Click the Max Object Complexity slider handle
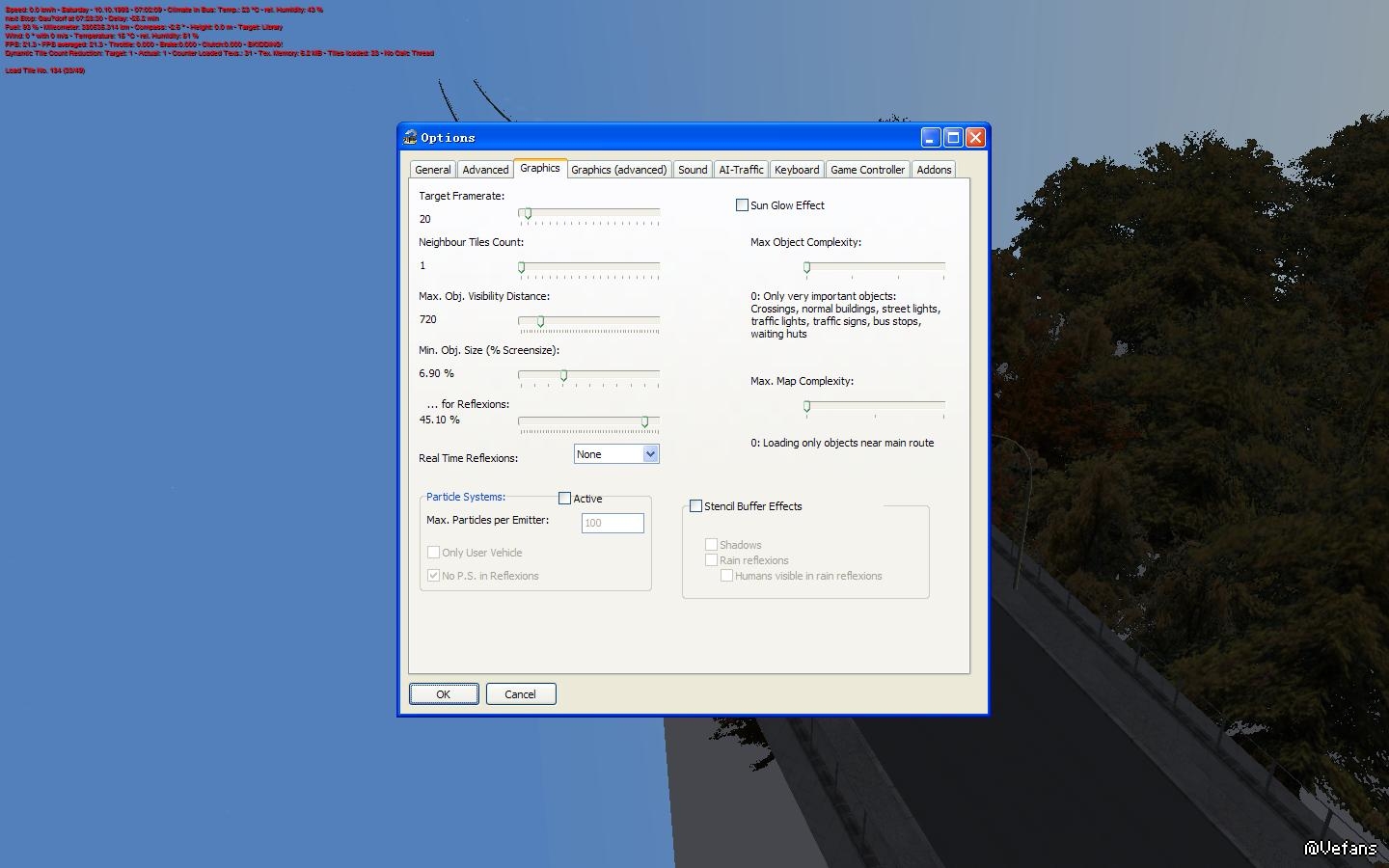 pyautogui.click(x=806, y=267)
